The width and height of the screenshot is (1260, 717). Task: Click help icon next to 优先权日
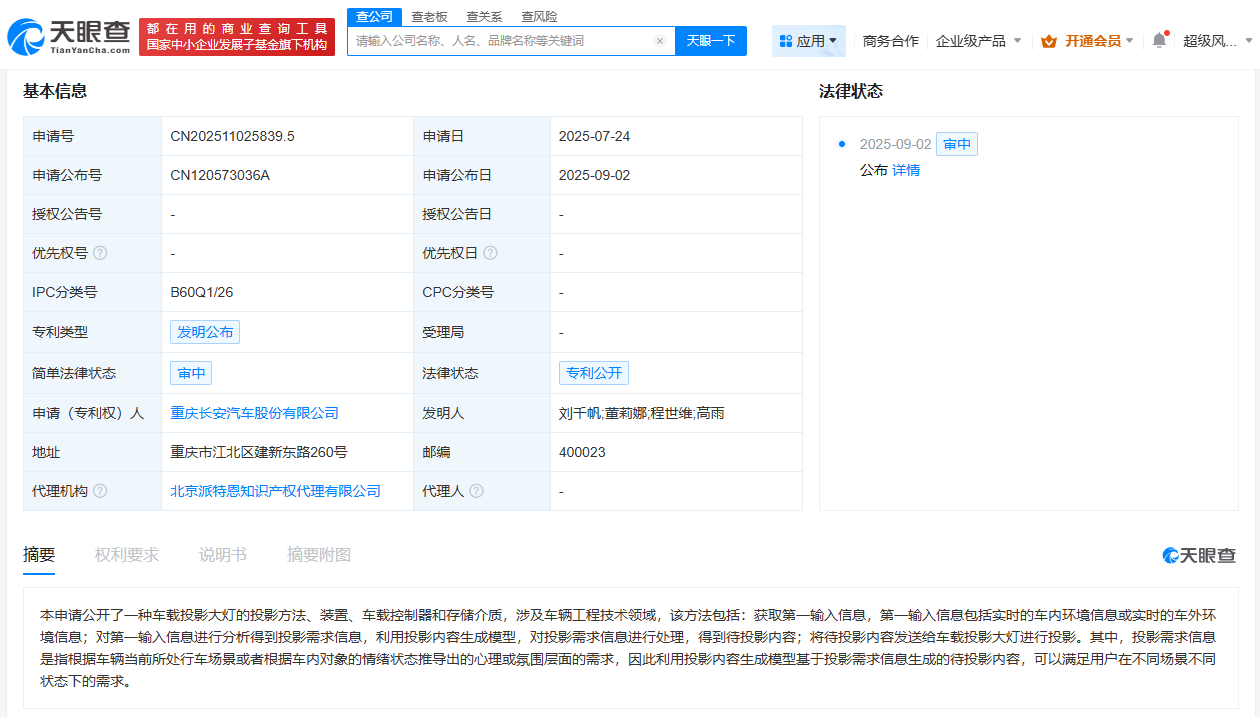[x=490, y=253]
